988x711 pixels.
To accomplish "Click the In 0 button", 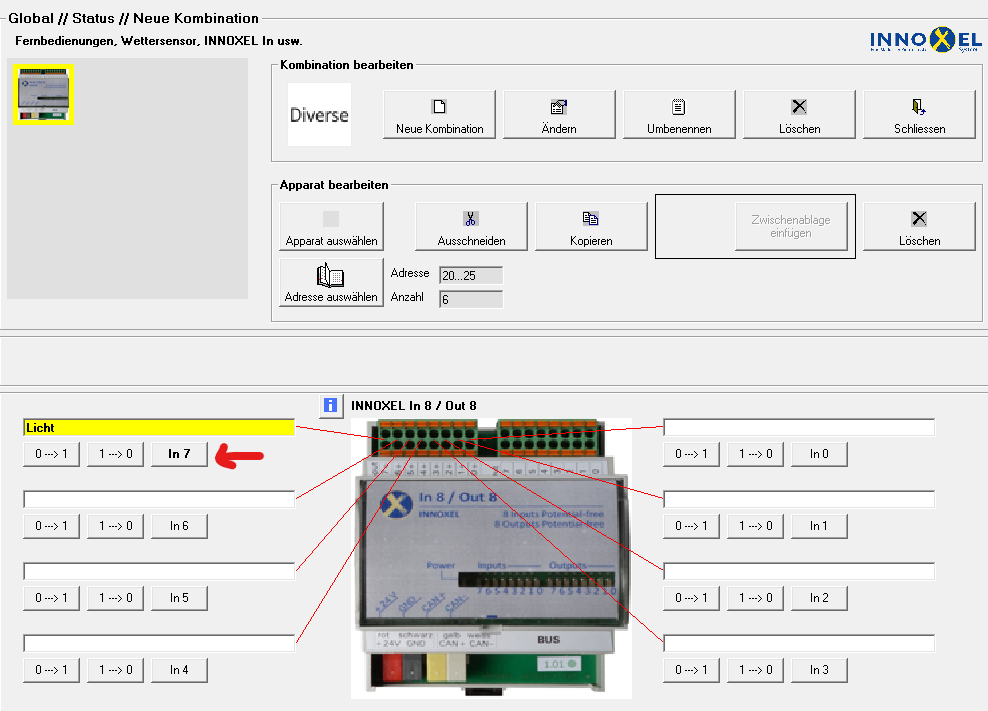I will pyautogui.click(x=819, y=454).
